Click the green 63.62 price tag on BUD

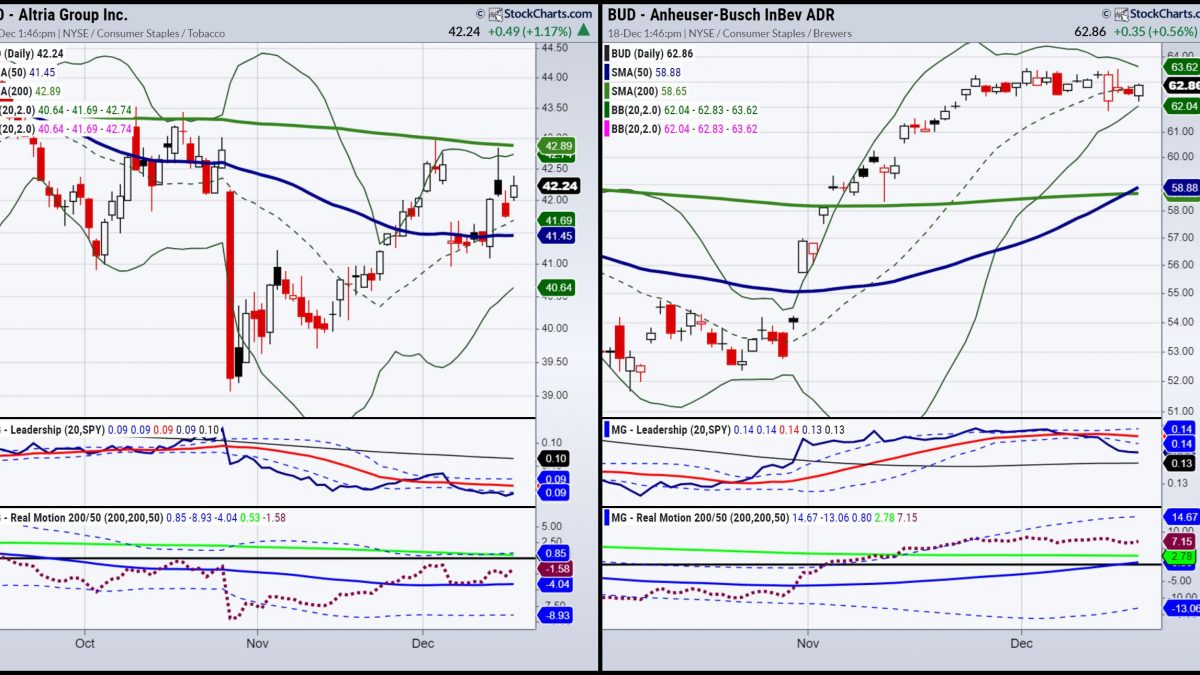coord(1182,67)
